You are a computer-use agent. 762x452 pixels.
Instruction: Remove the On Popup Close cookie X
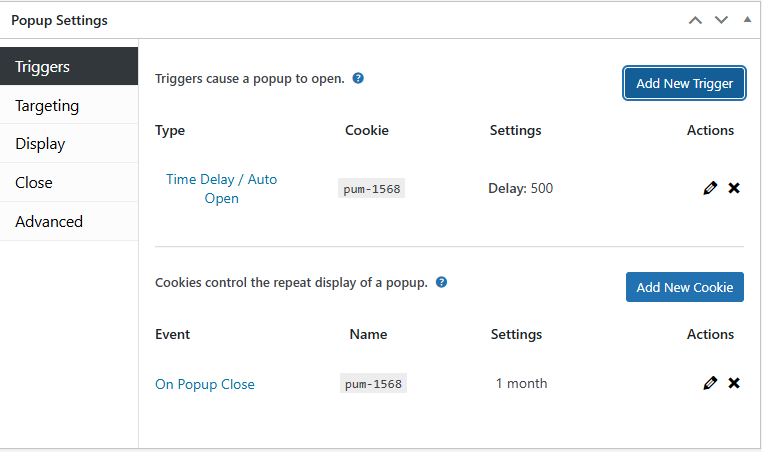(x=734, y=383)
